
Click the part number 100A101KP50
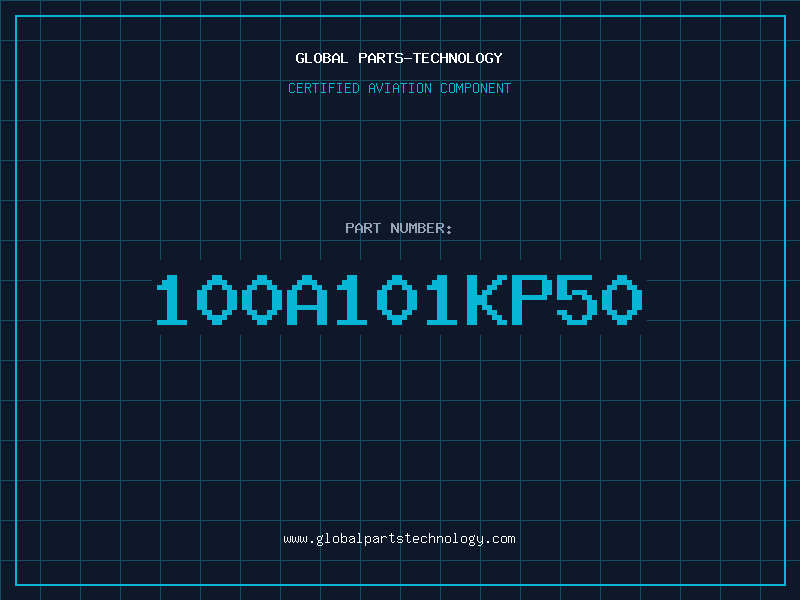tap(399, 299)
